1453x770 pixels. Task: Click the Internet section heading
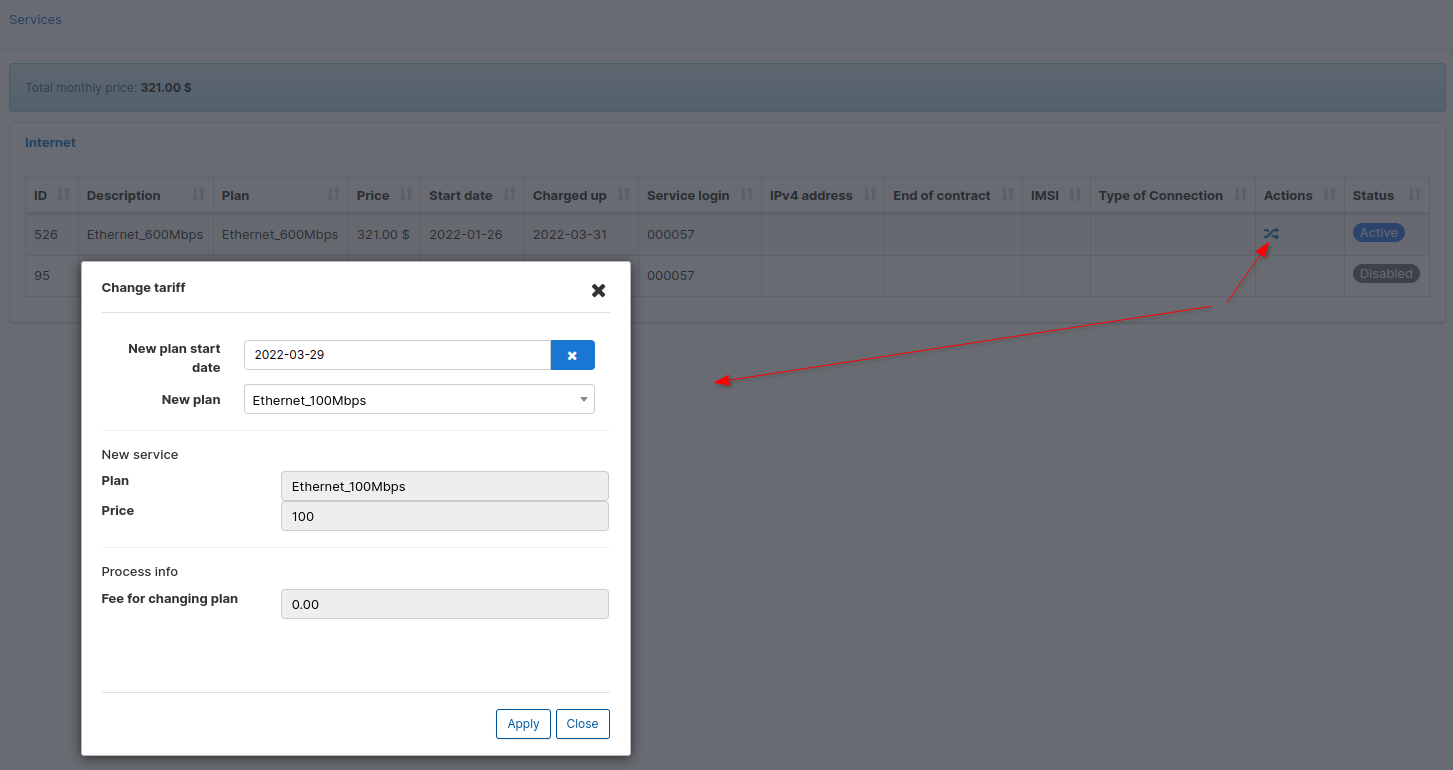(x=50, y=143)
